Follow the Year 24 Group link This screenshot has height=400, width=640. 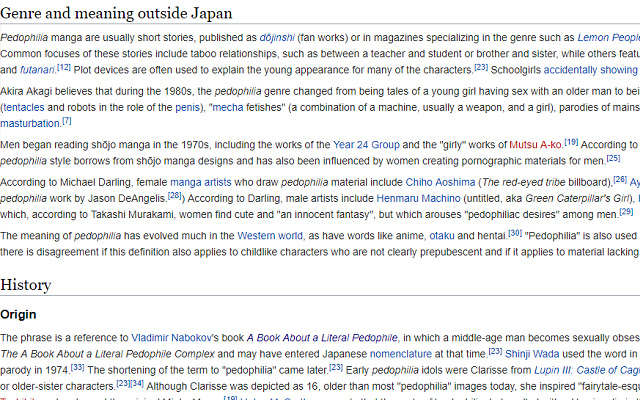click(x=366, y=144)
